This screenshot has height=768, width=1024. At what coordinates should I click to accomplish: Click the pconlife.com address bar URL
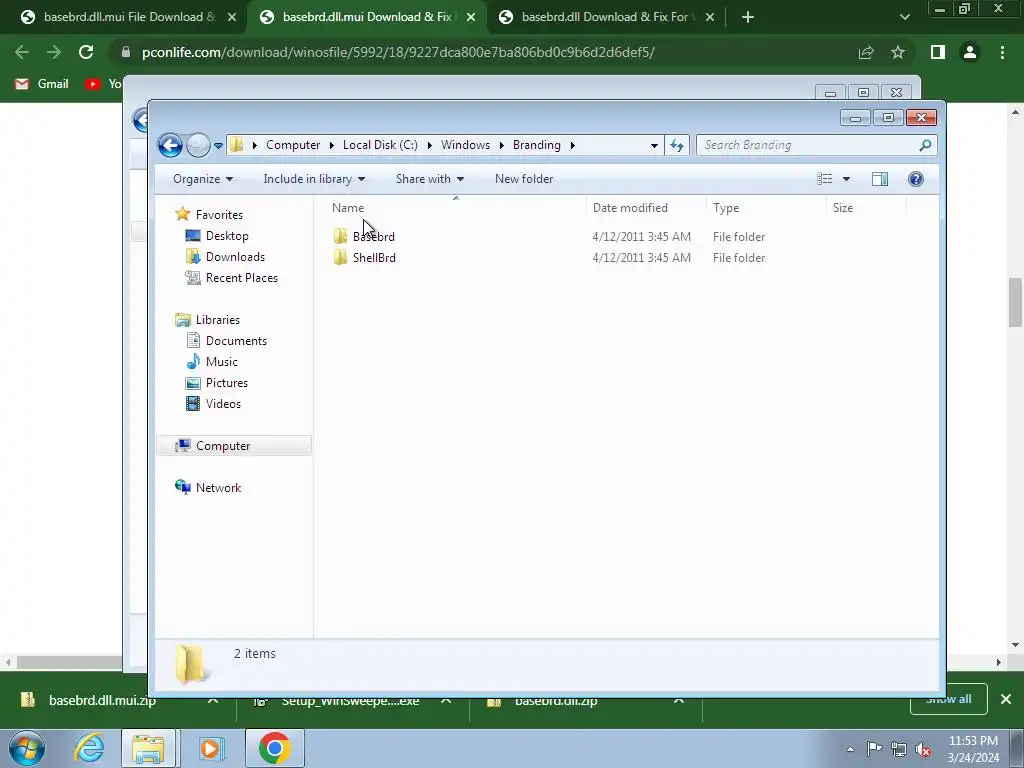(x=398, y=52)
